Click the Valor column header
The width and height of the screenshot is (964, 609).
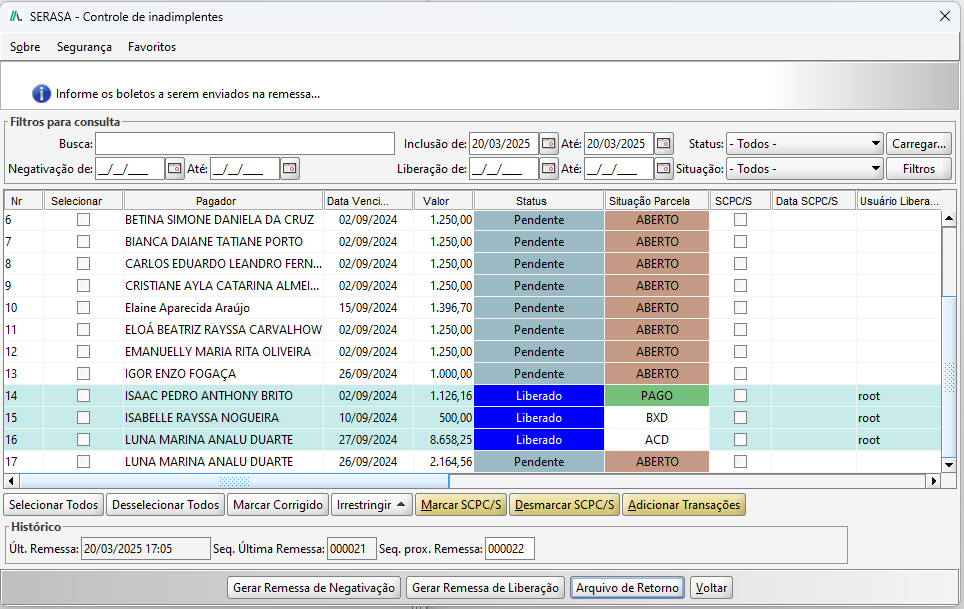pos(443,201)
